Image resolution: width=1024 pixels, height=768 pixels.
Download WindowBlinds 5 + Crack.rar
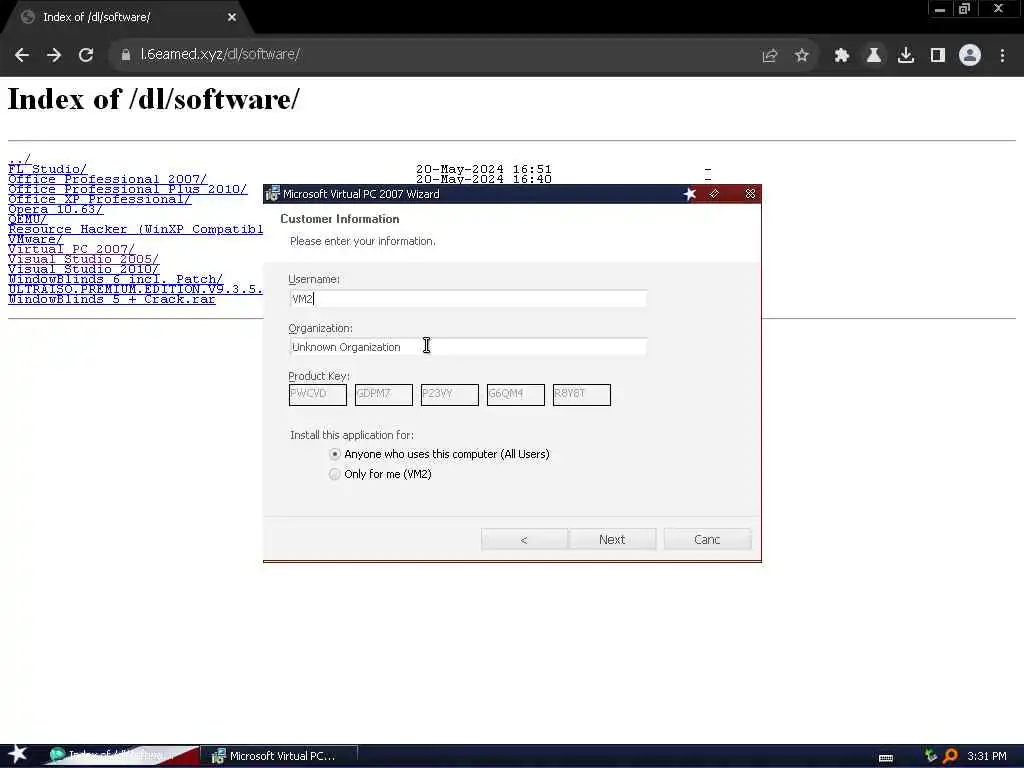tap(112, 299)
